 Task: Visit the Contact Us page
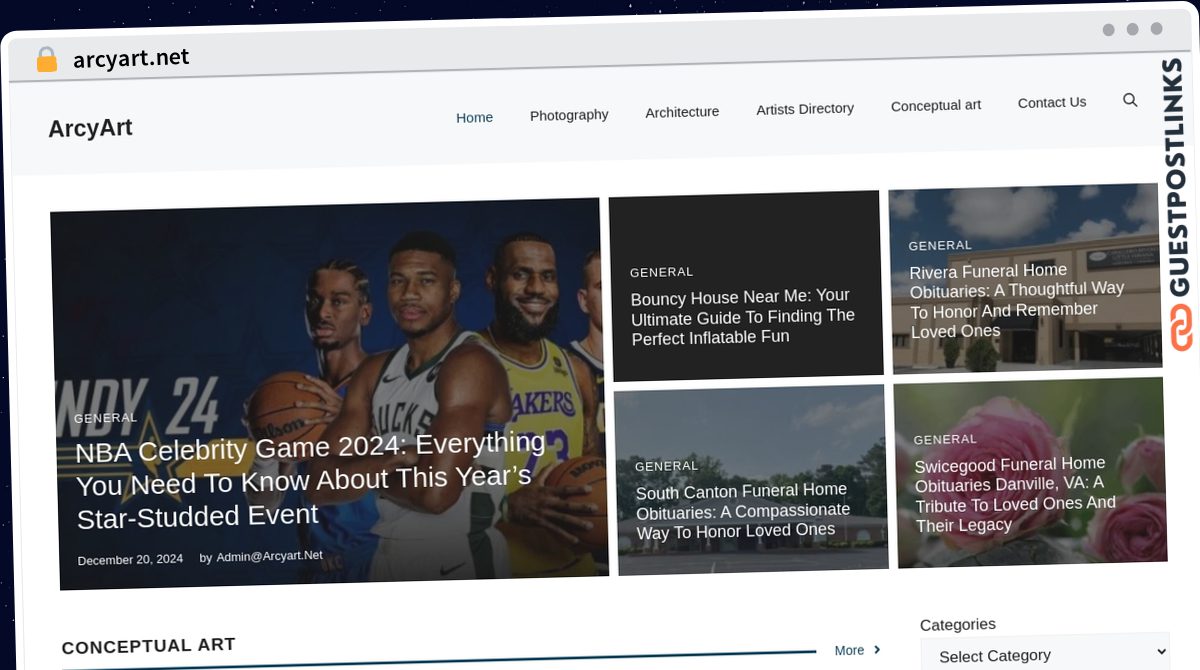[1052, 102]
